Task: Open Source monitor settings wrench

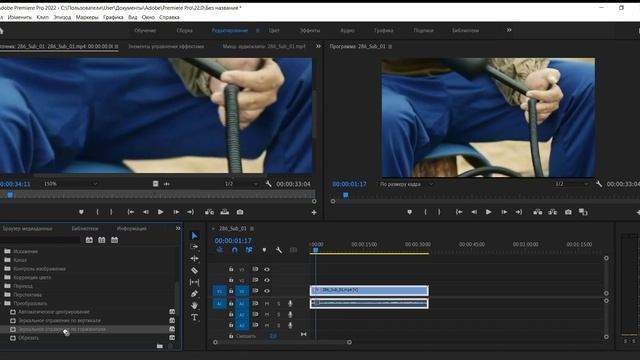Action: click(269, 184)
